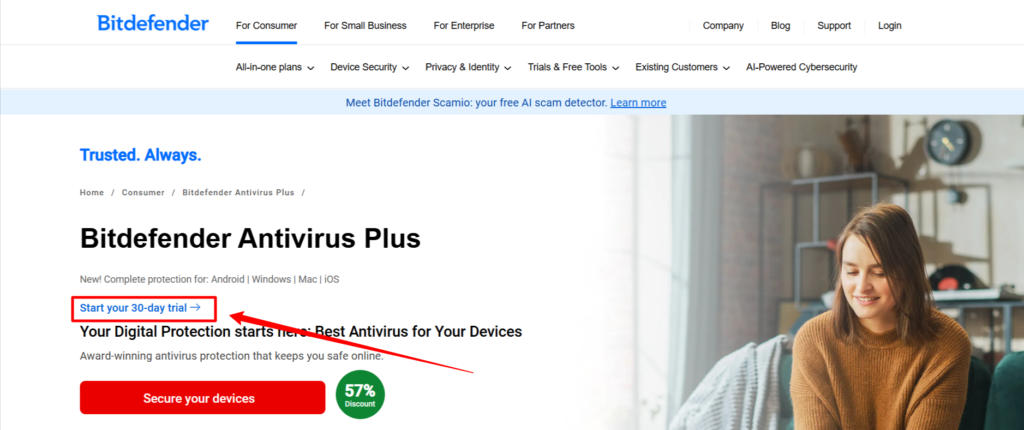Start your 30-day trial link
This screenshot has height=430, width=1024.
tap(140, 307)
